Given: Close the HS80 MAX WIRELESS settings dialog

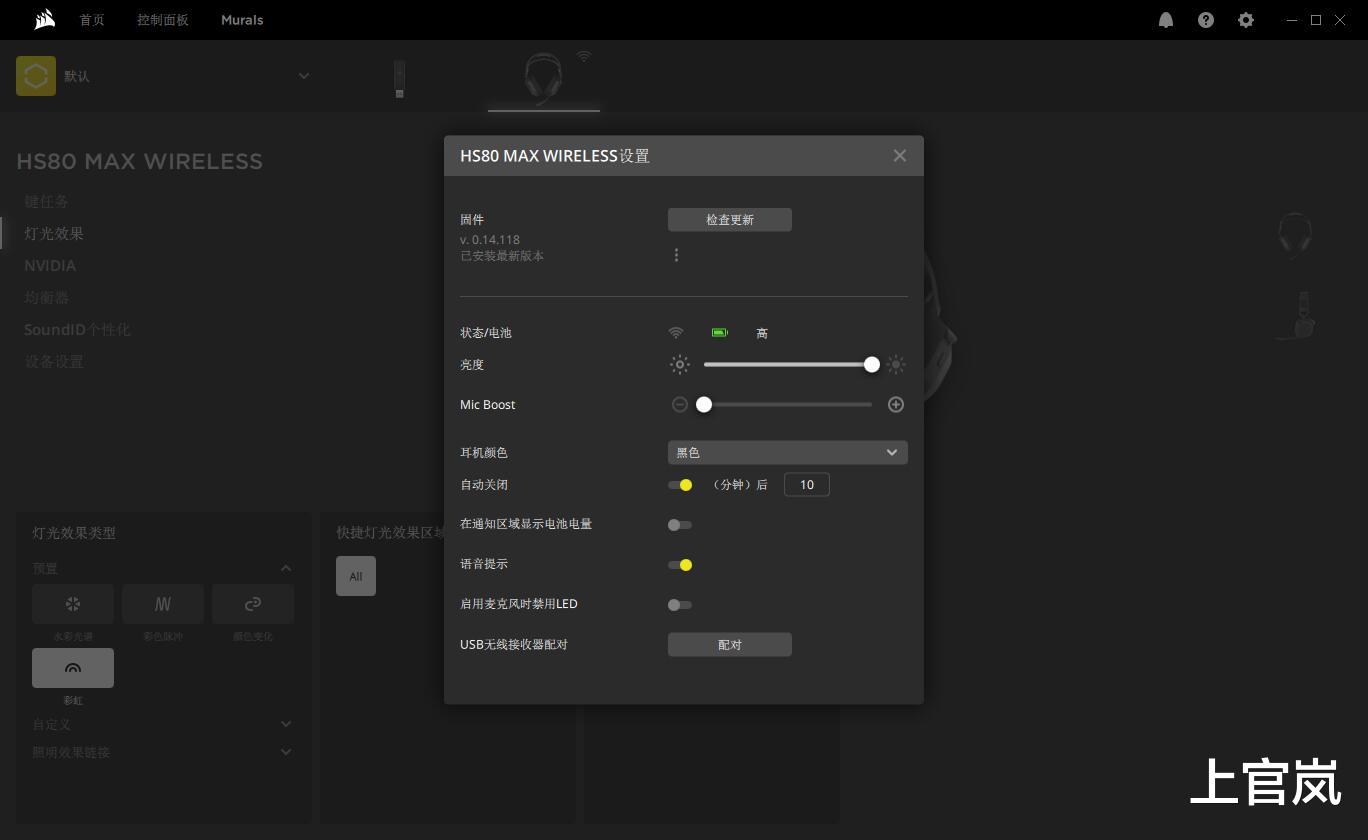Looking at the screenshot, I should pos(900,156).
